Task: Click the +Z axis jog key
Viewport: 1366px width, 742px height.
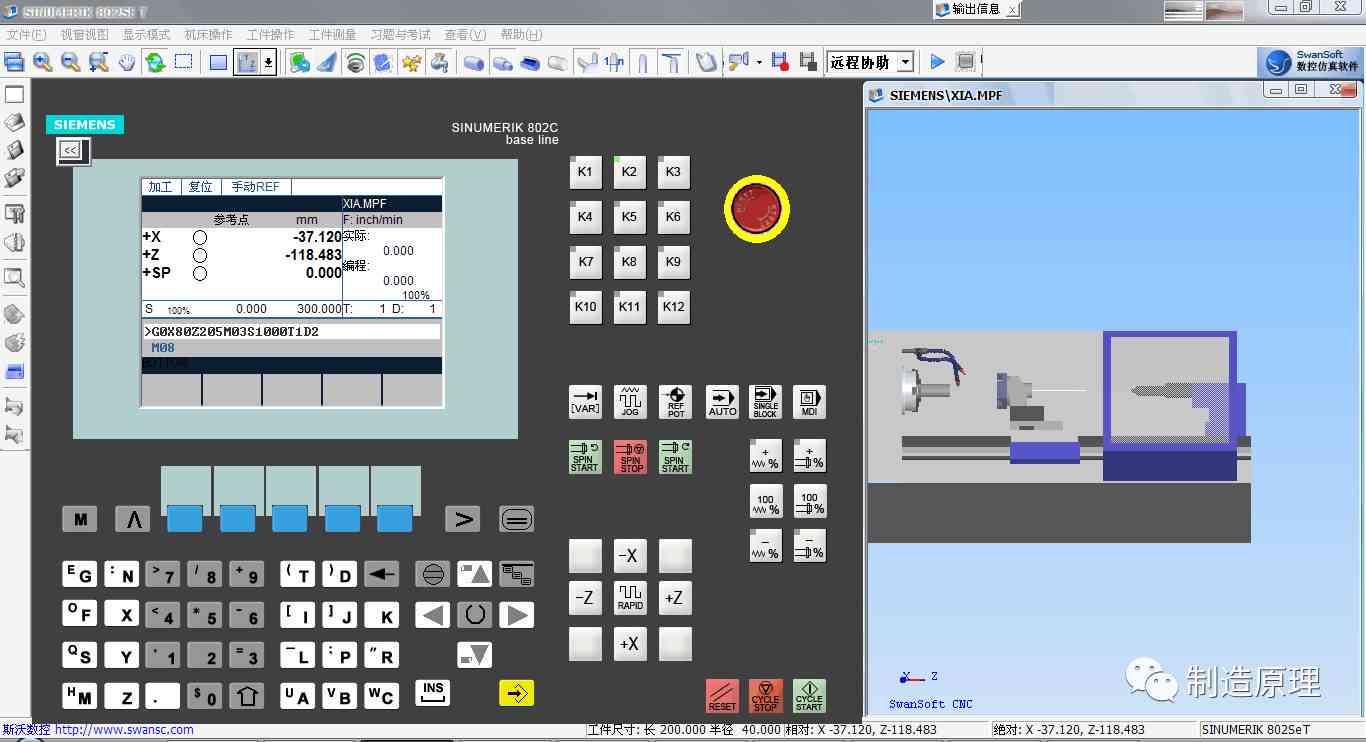Action: [x=675, y=598]
